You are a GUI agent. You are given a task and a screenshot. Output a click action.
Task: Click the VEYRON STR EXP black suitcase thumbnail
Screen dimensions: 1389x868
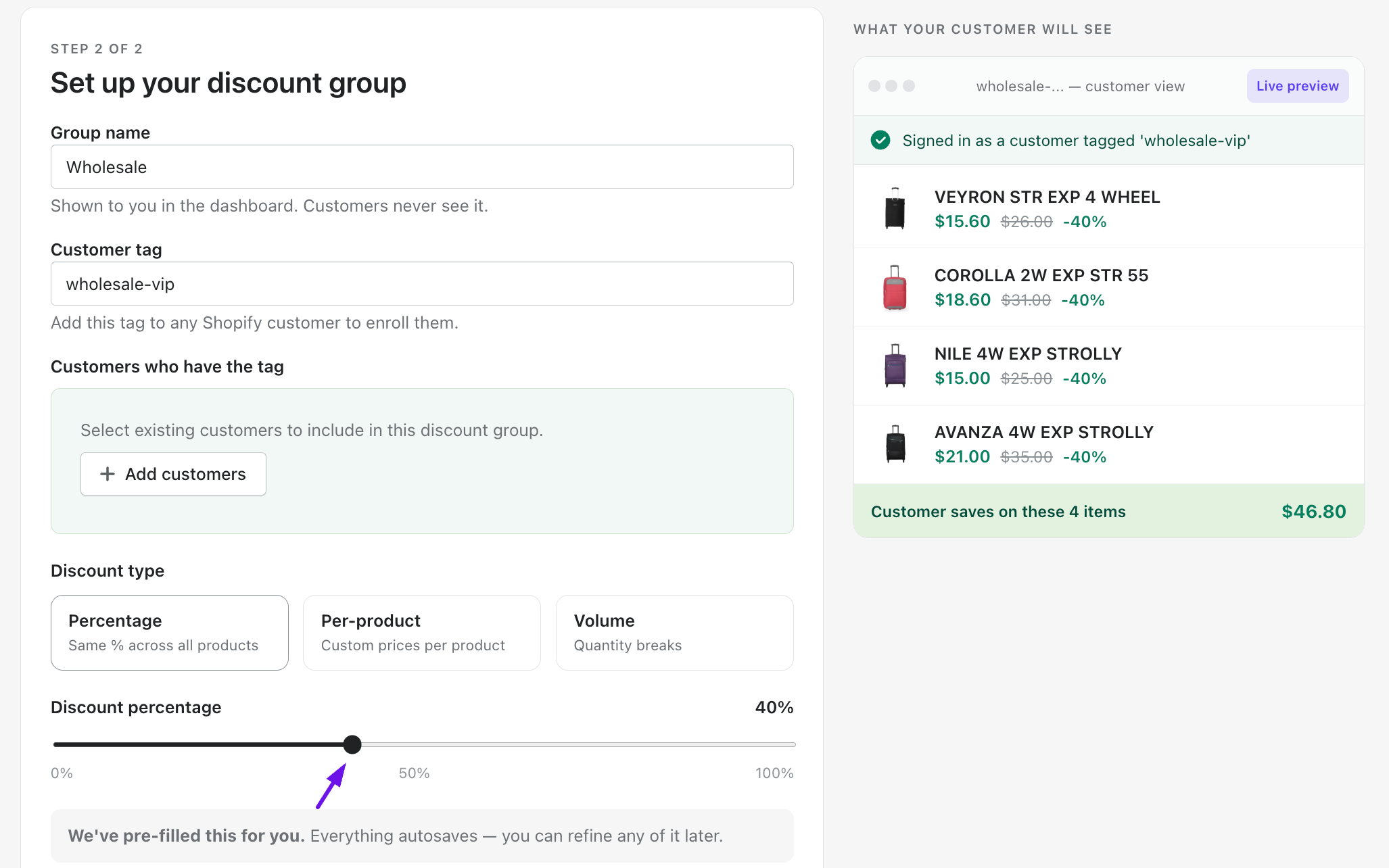[x=895, y=208]
